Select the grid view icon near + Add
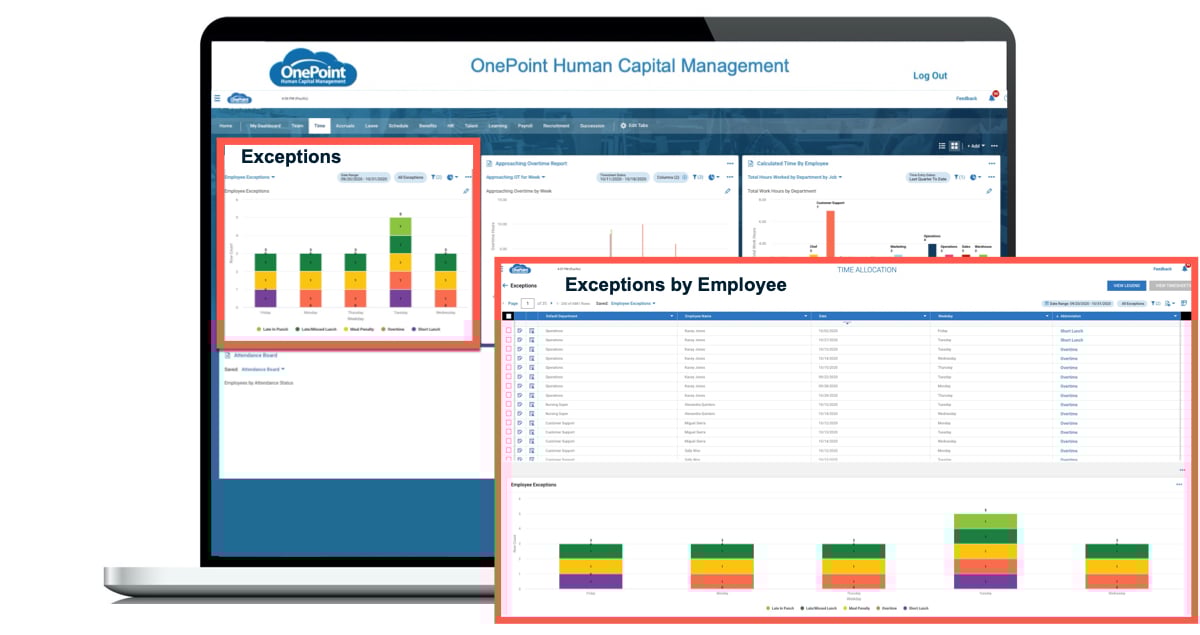This screenshot has width=1200, height=635. click(x=954, y=145)
